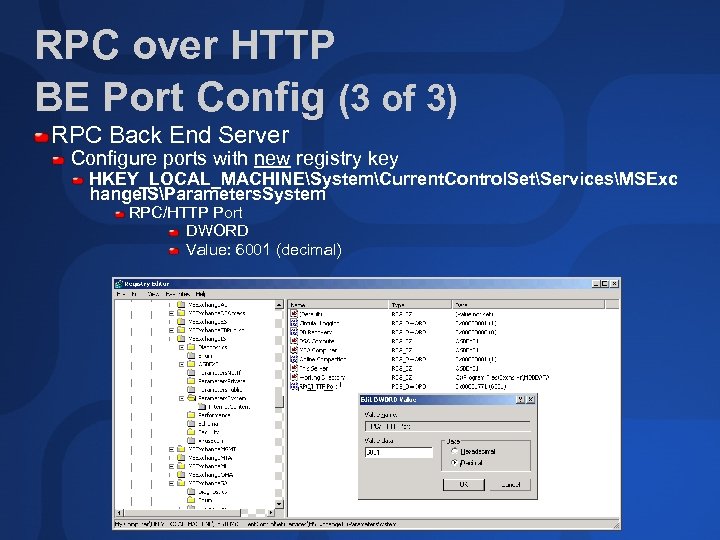Click the help question mark in the dialog title bar

click(x=520, y=399)
